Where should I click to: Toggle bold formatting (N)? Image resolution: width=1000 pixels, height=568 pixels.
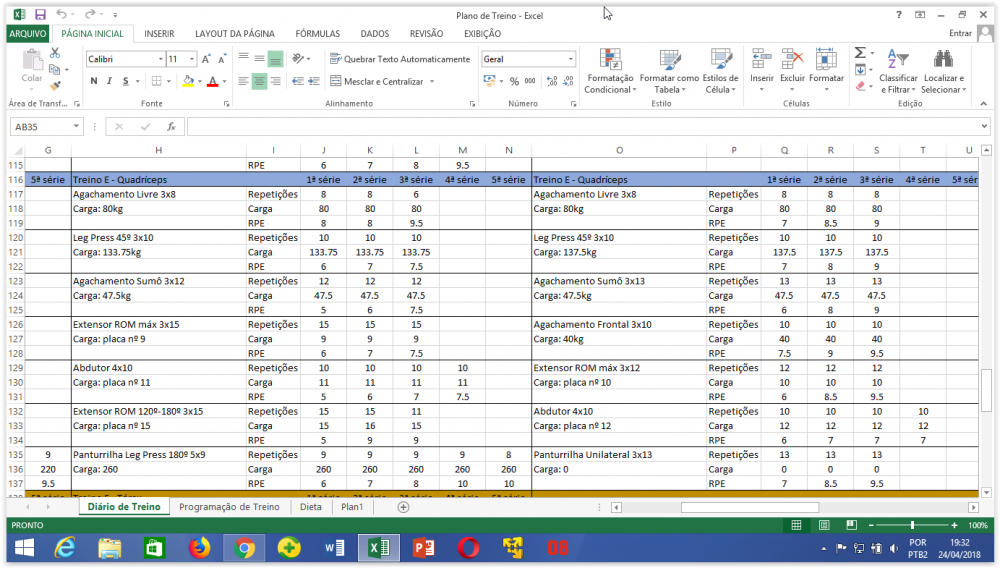pyautogui.click(x=94, y=82)
